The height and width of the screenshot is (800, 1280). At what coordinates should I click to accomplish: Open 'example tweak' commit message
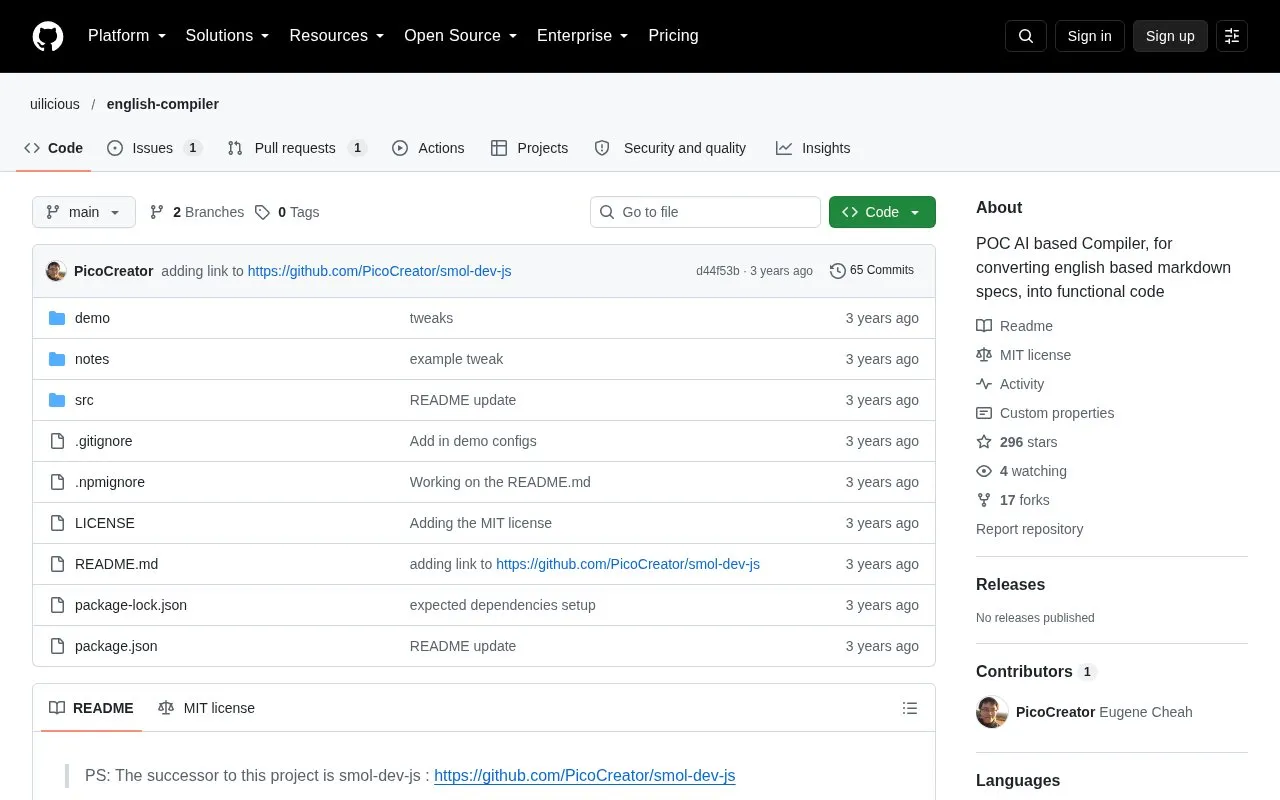pyautogui.click(x=456, y=359)
